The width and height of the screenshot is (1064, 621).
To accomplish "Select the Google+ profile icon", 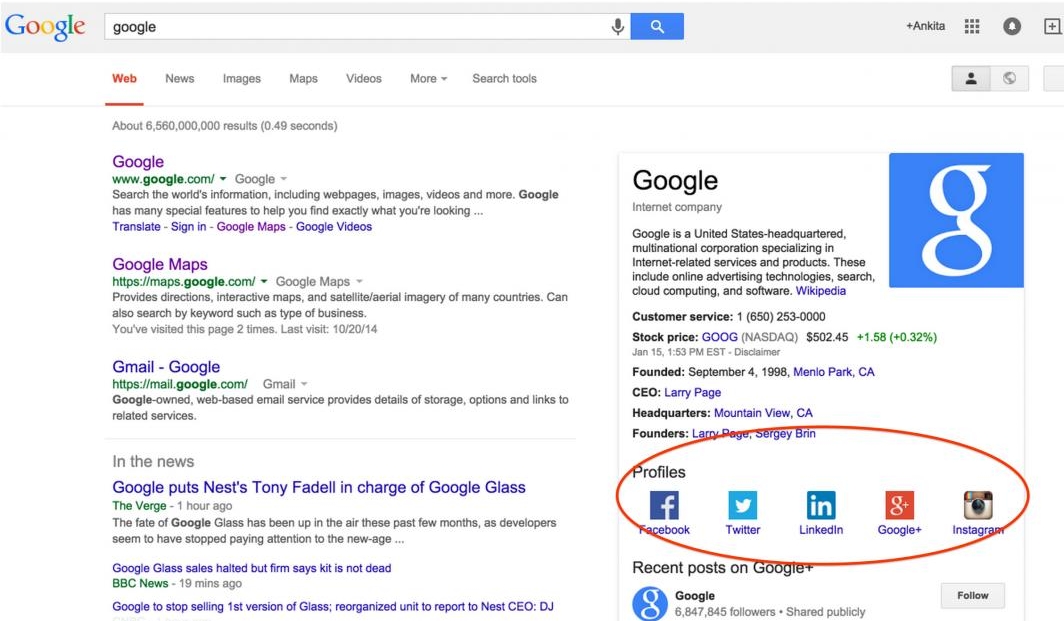I will coord(898,505).
